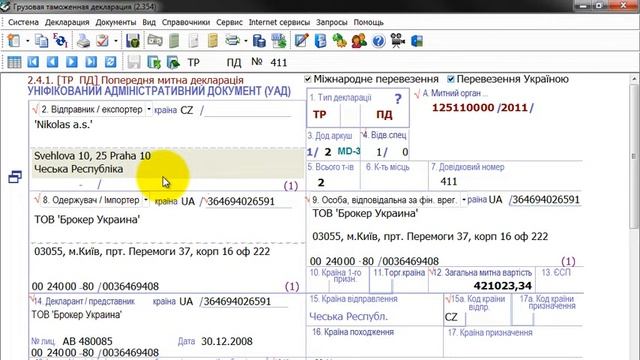
Task: Open the declarations table grid view icon
Action: 14,62
